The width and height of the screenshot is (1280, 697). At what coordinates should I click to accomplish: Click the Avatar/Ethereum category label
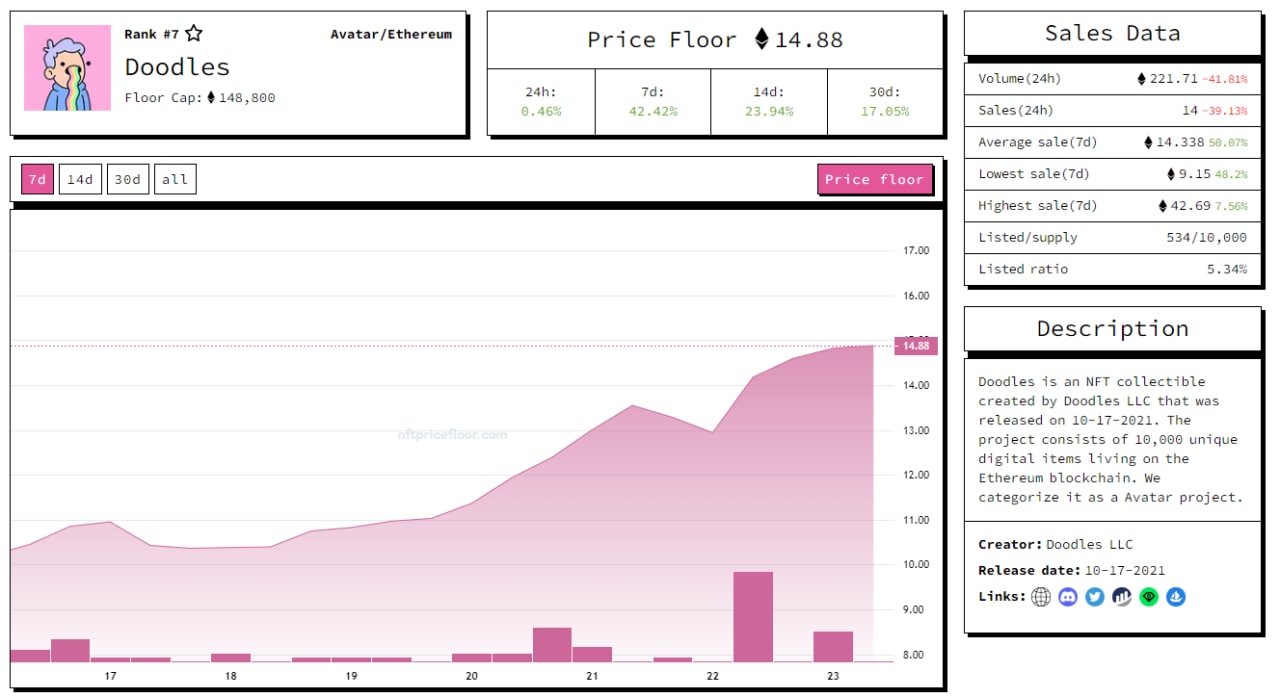[391, 34]
